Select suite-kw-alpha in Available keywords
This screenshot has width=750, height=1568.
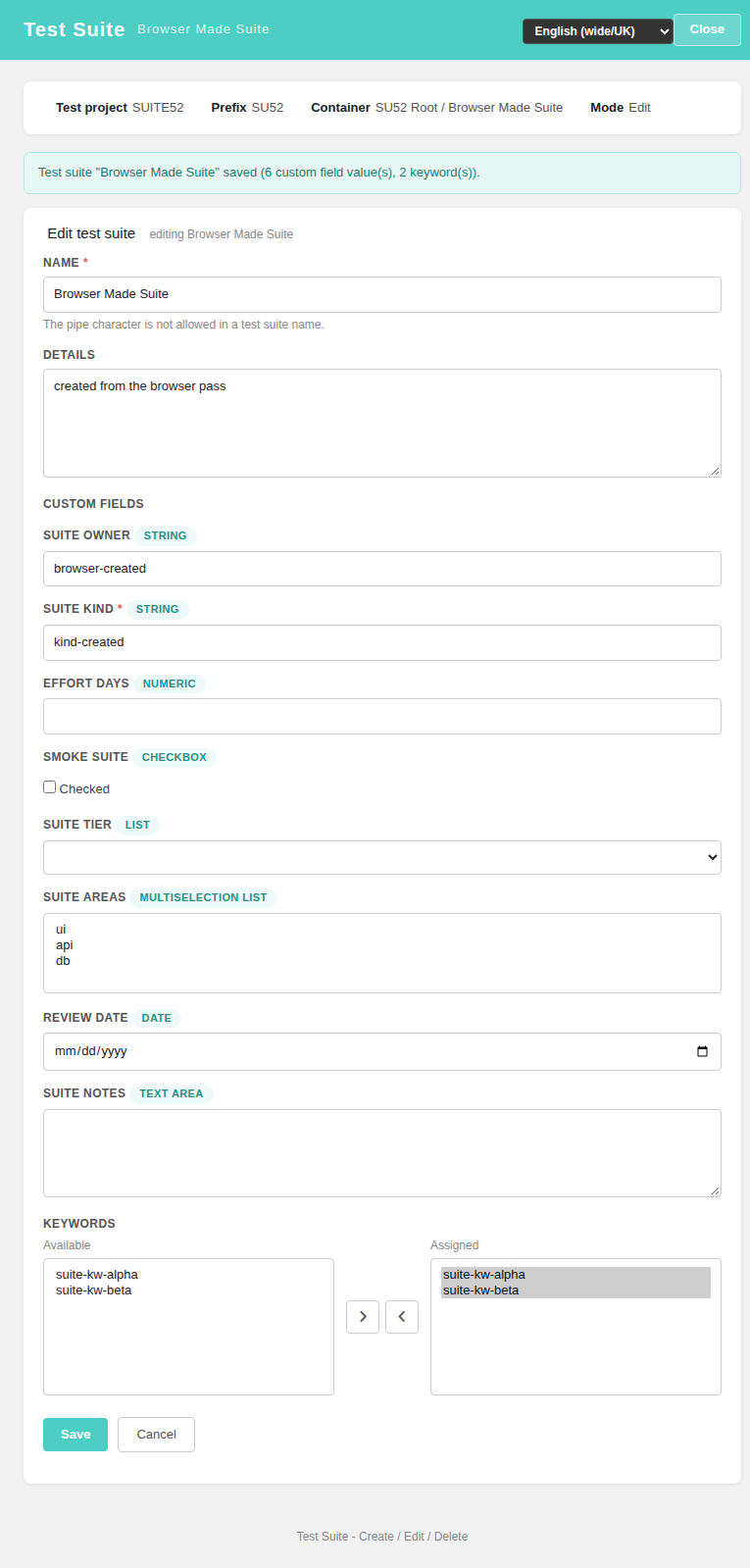click(x=188, y=1275)
